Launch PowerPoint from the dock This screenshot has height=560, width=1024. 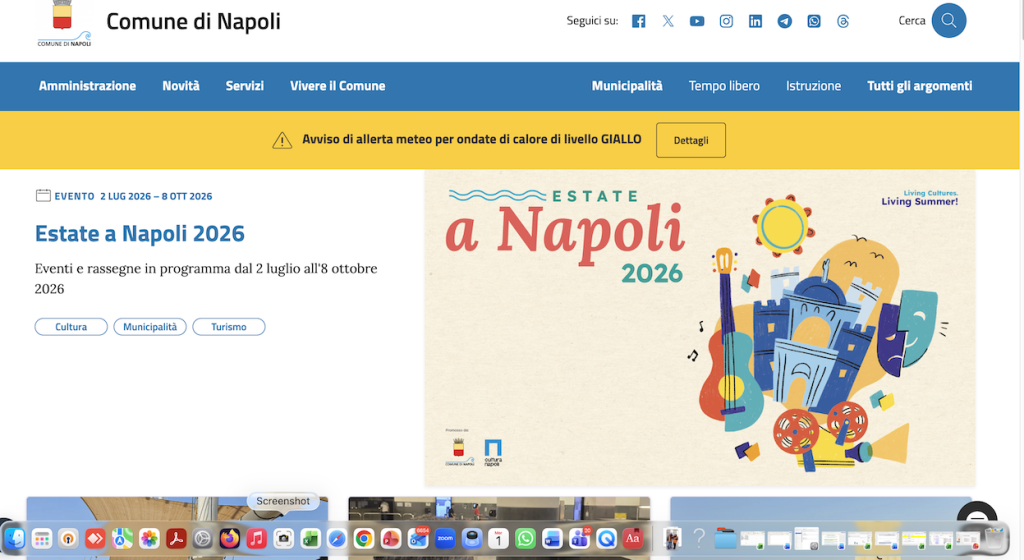[x=391, y=538]
